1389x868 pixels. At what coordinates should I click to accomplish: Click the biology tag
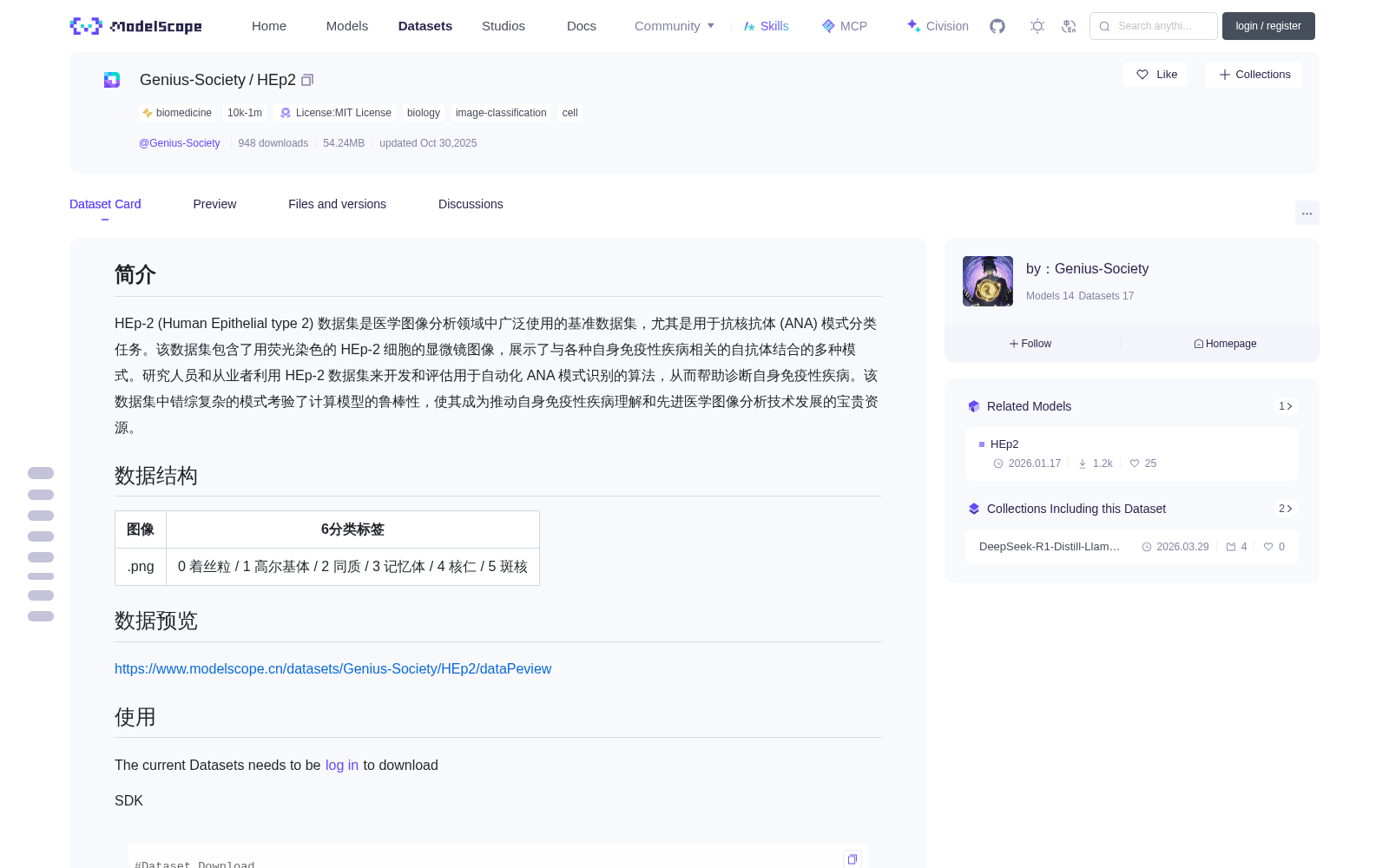point(424,113)
